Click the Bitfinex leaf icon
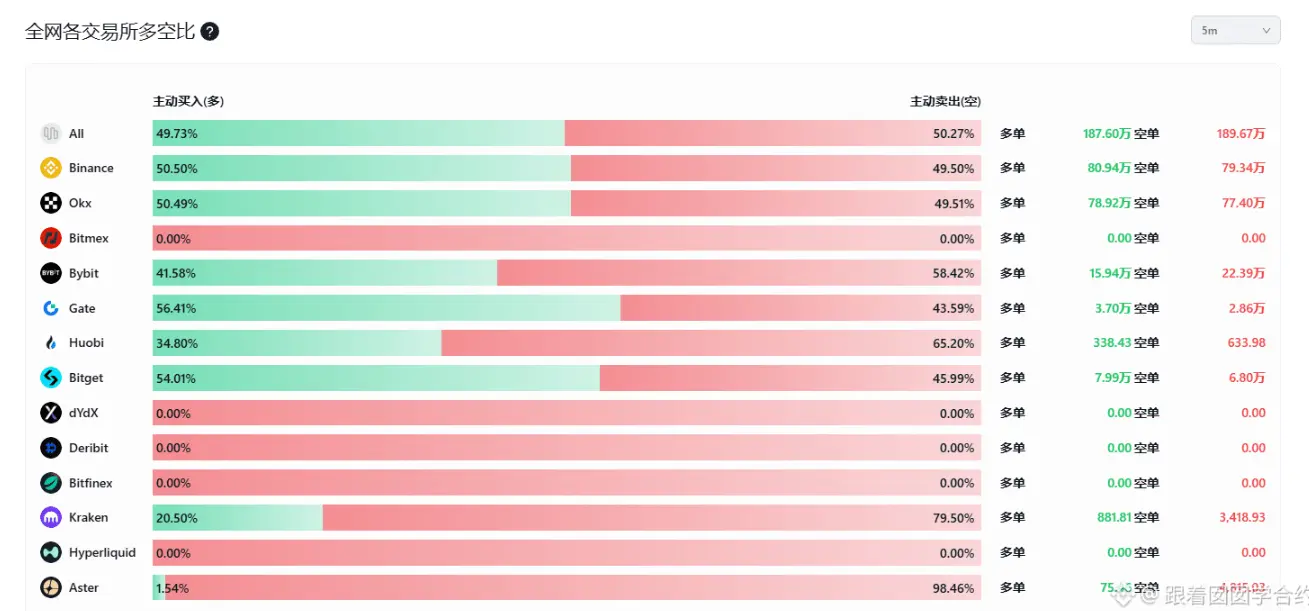The height and width of the screenshot is (611, 1309). coord(51,483)
